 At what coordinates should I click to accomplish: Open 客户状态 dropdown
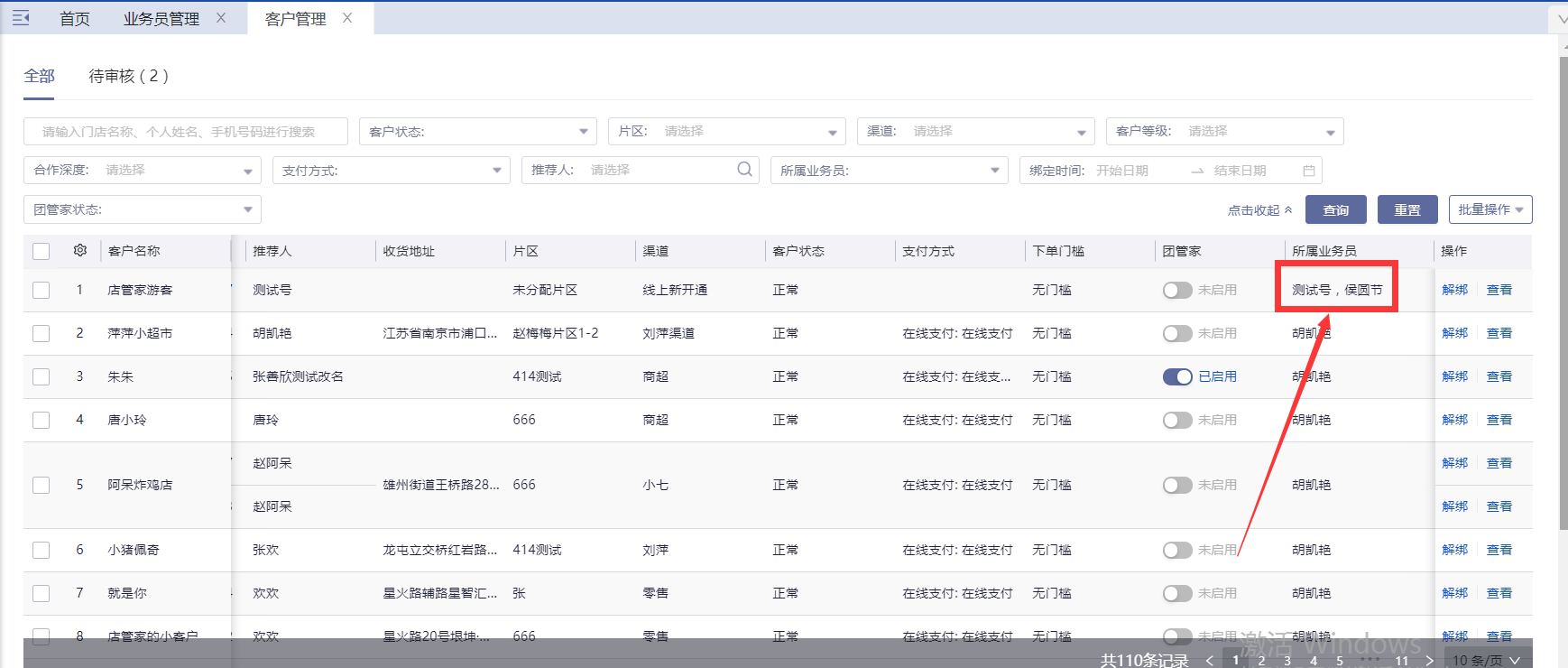click(478, 131)
